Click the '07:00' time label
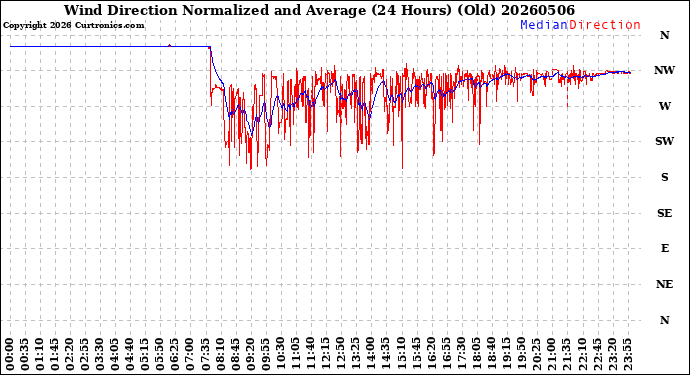This screenshot has height=375, width=690. (x=190, y=355)
